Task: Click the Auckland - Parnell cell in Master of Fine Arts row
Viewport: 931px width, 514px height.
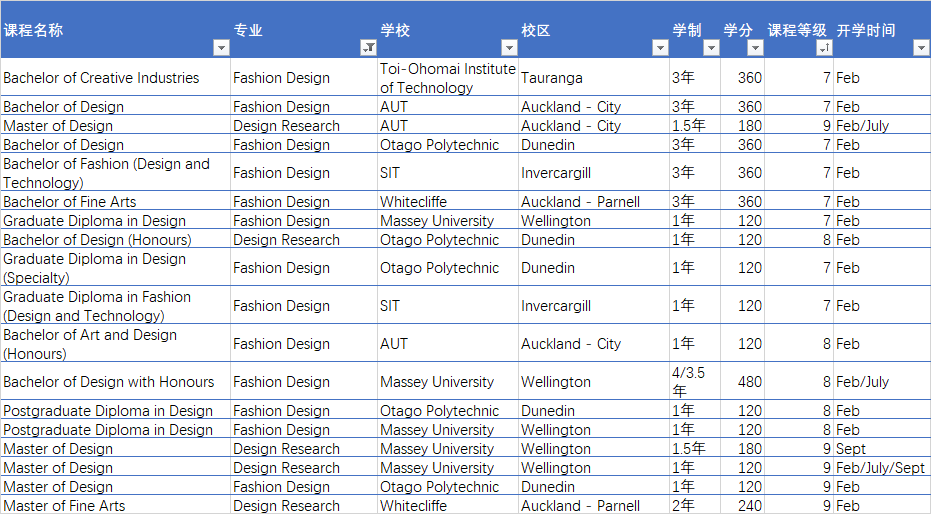Action: 594,505
